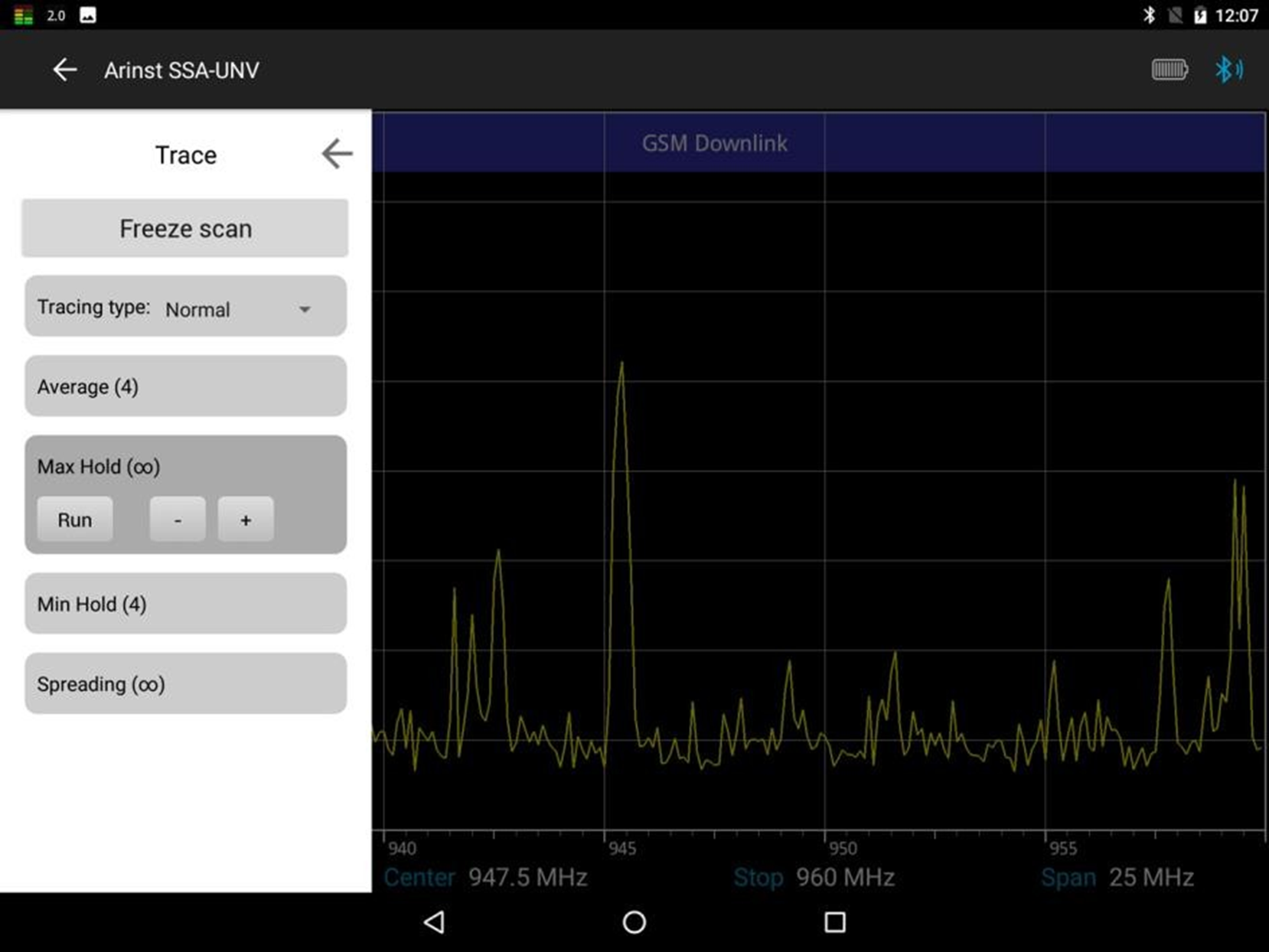This screenshot has height=952, width=1269.
Task: Expand the Spreading (∞) option
Action: [185, 683]
